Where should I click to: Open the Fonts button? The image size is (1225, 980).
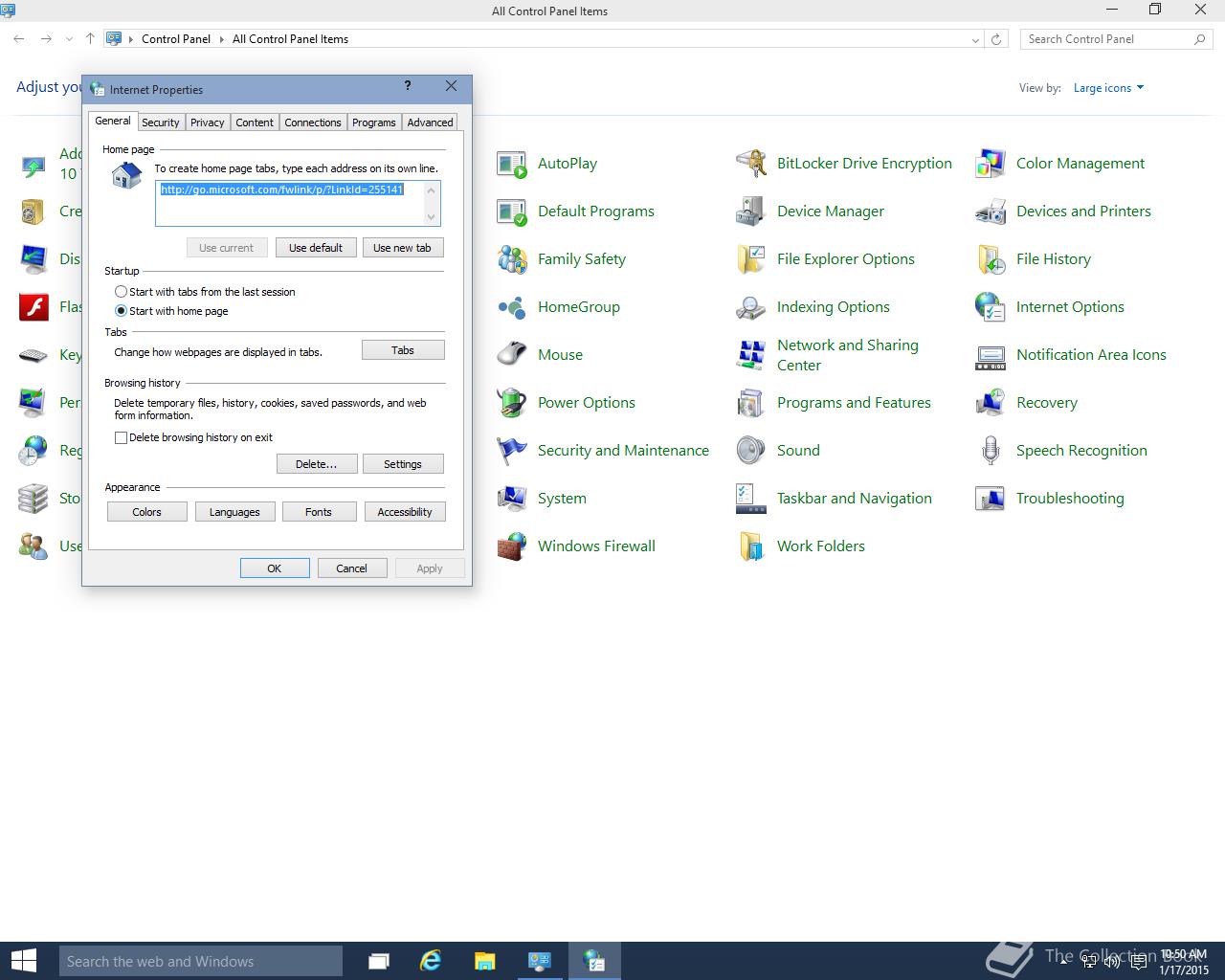click(319, 512)
